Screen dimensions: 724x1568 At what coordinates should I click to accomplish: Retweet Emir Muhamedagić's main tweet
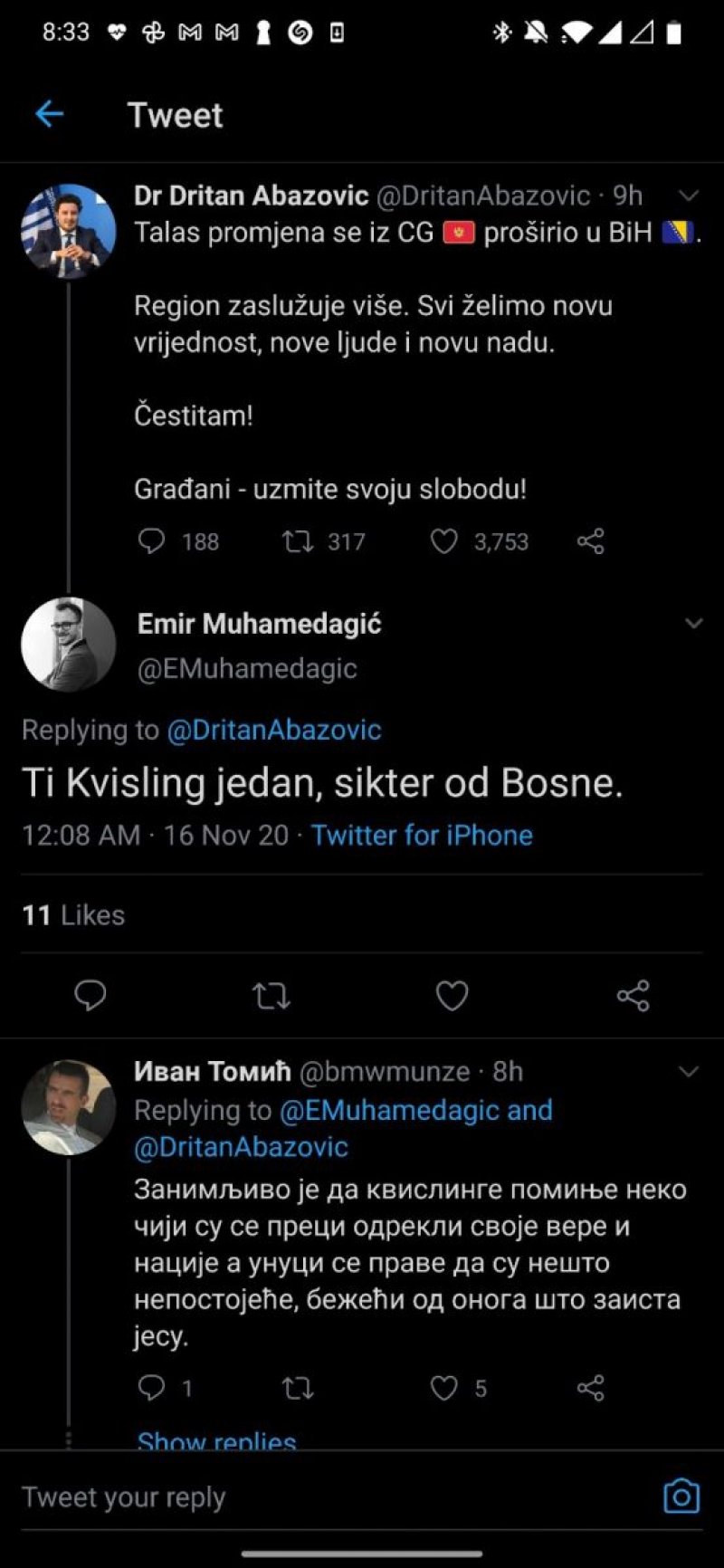271,996
